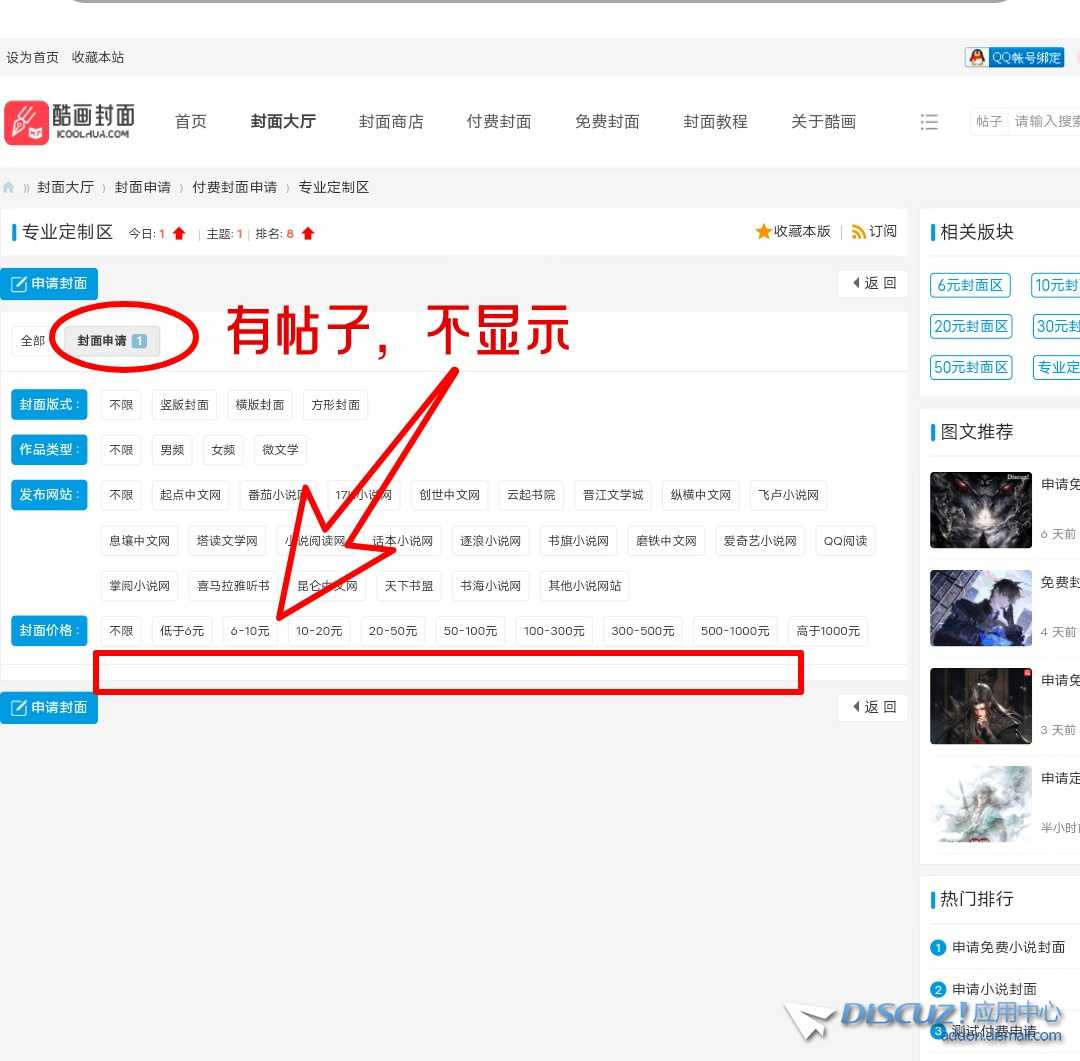Select the 20-50元 price filter
The image size is (1080, 1061).
[x=393, y=631]
